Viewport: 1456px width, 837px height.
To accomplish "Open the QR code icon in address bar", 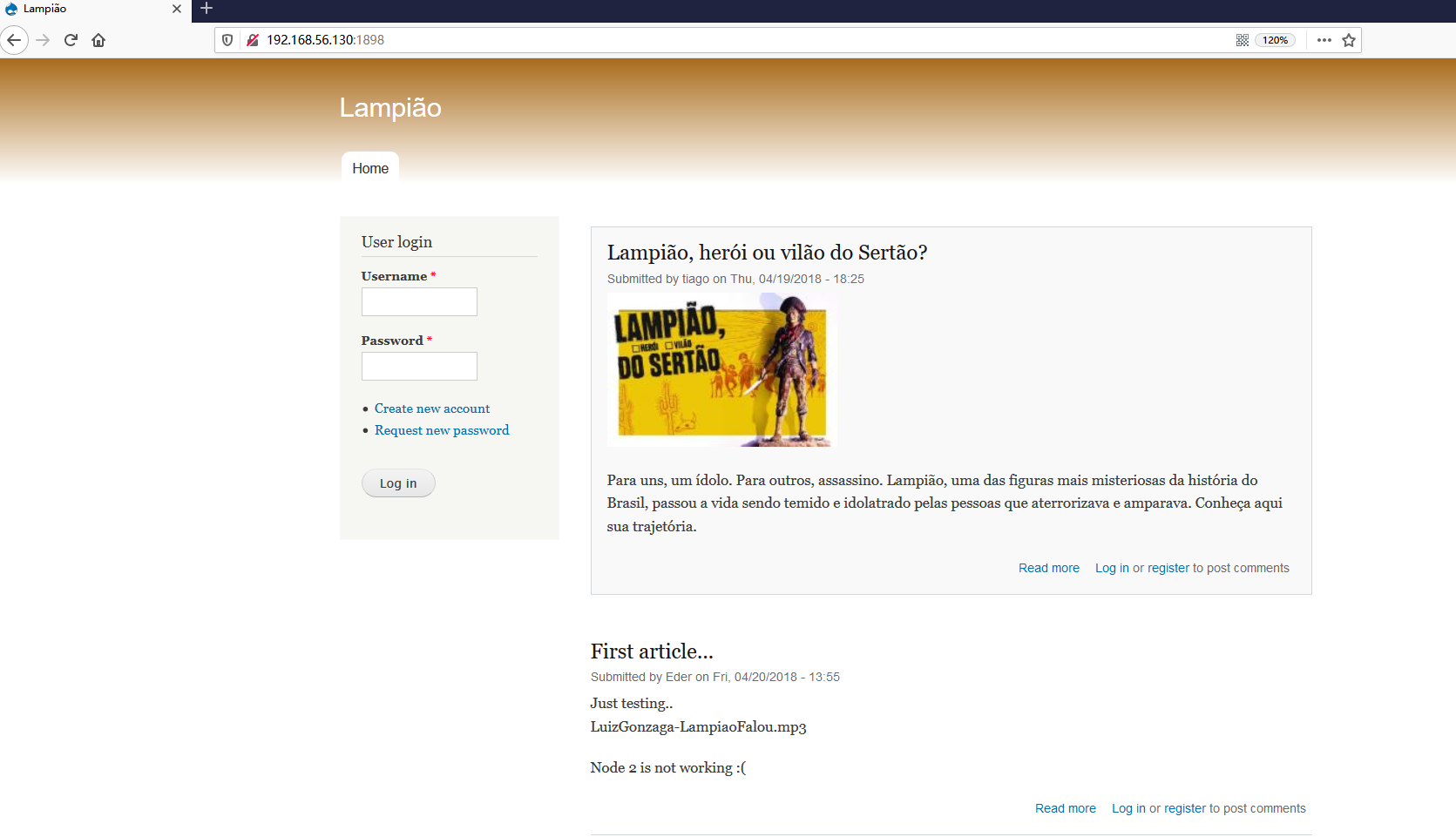I will pos(1243,40).
